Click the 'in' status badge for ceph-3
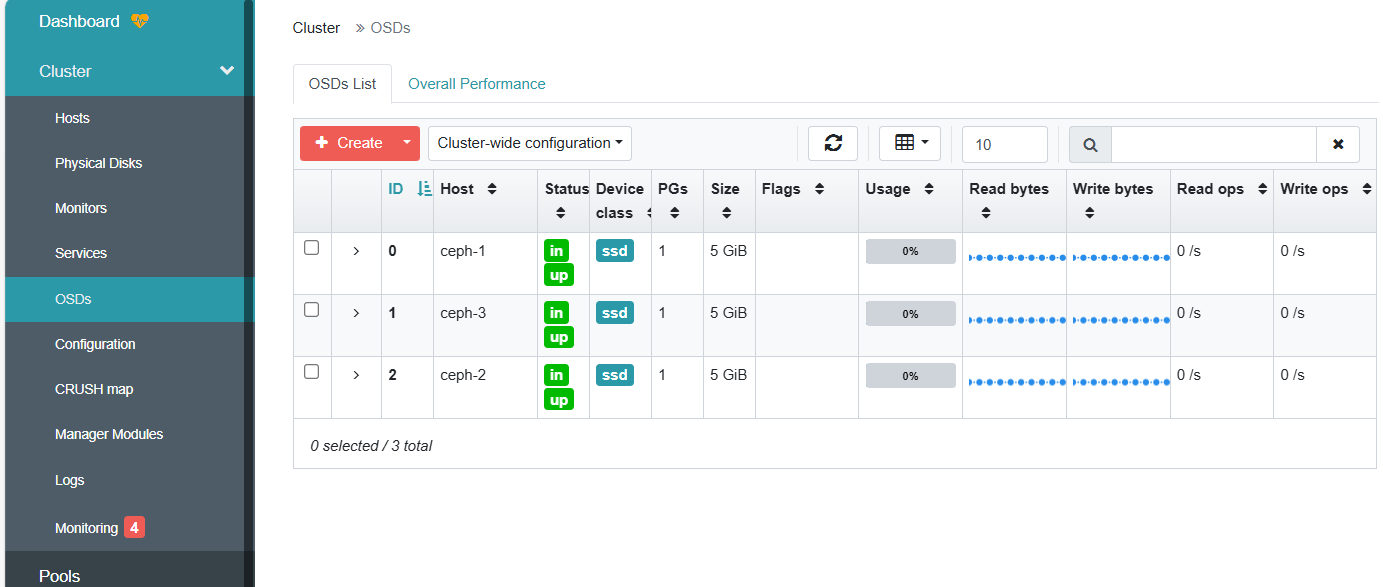The image size is (1383, 587). 556,313
